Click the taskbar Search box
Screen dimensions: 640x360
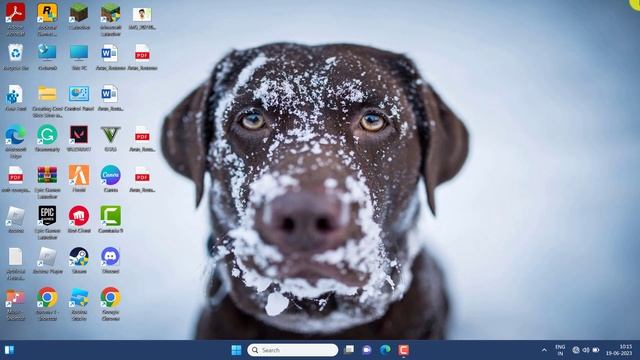click(293, 350)
